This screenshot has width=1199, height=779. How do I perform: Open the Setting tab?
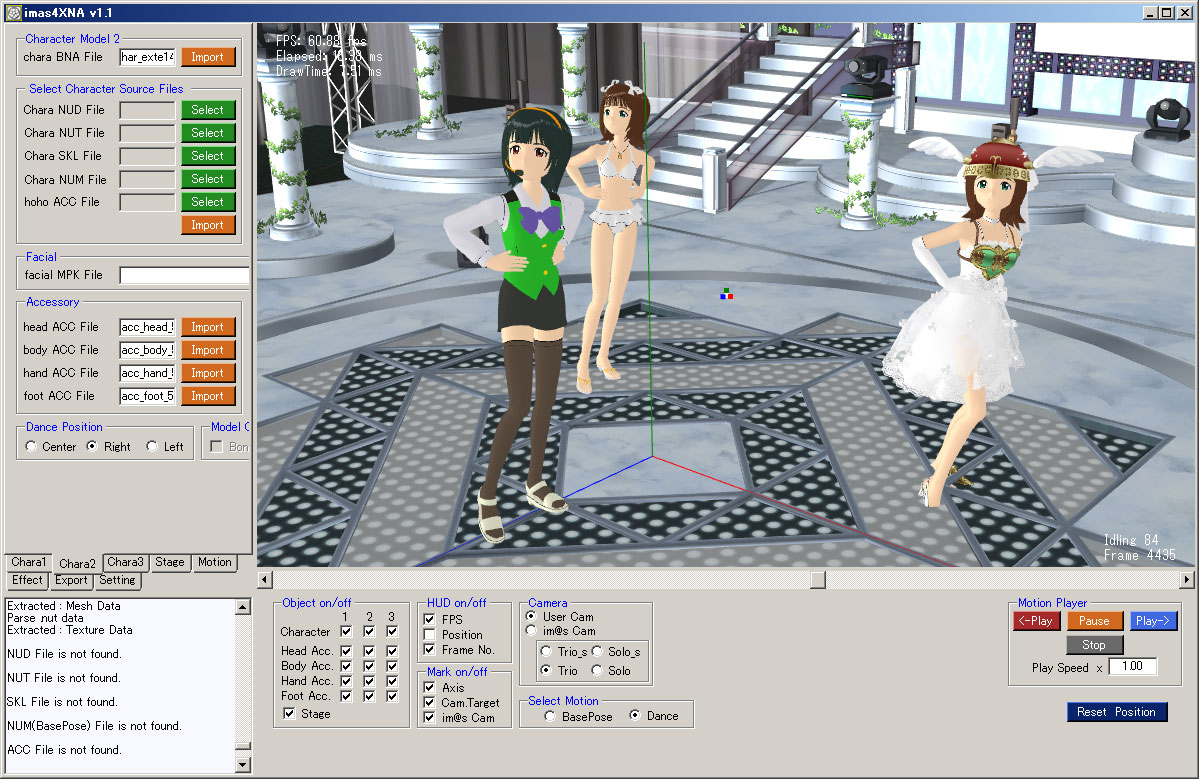(x=117, y=580)
